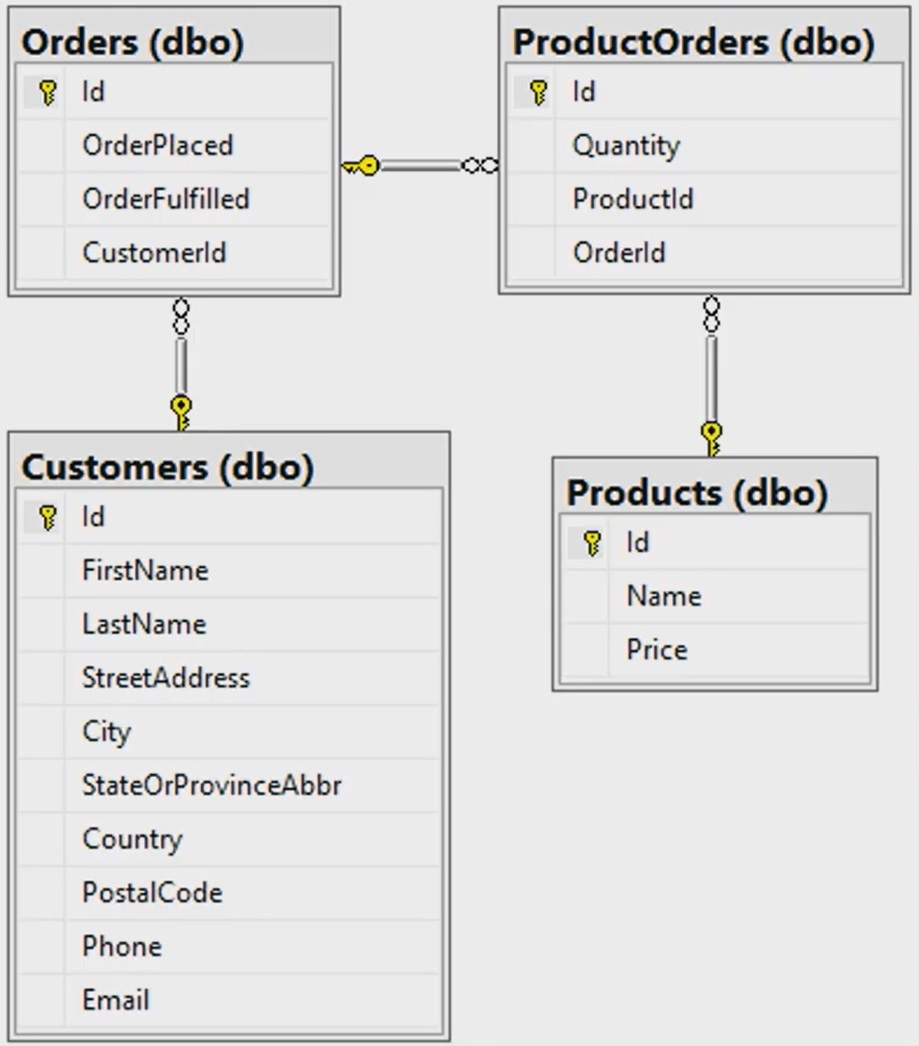Select the Price column in Products table
Viewport: 919px width, 1046px height.
[657, 649]
